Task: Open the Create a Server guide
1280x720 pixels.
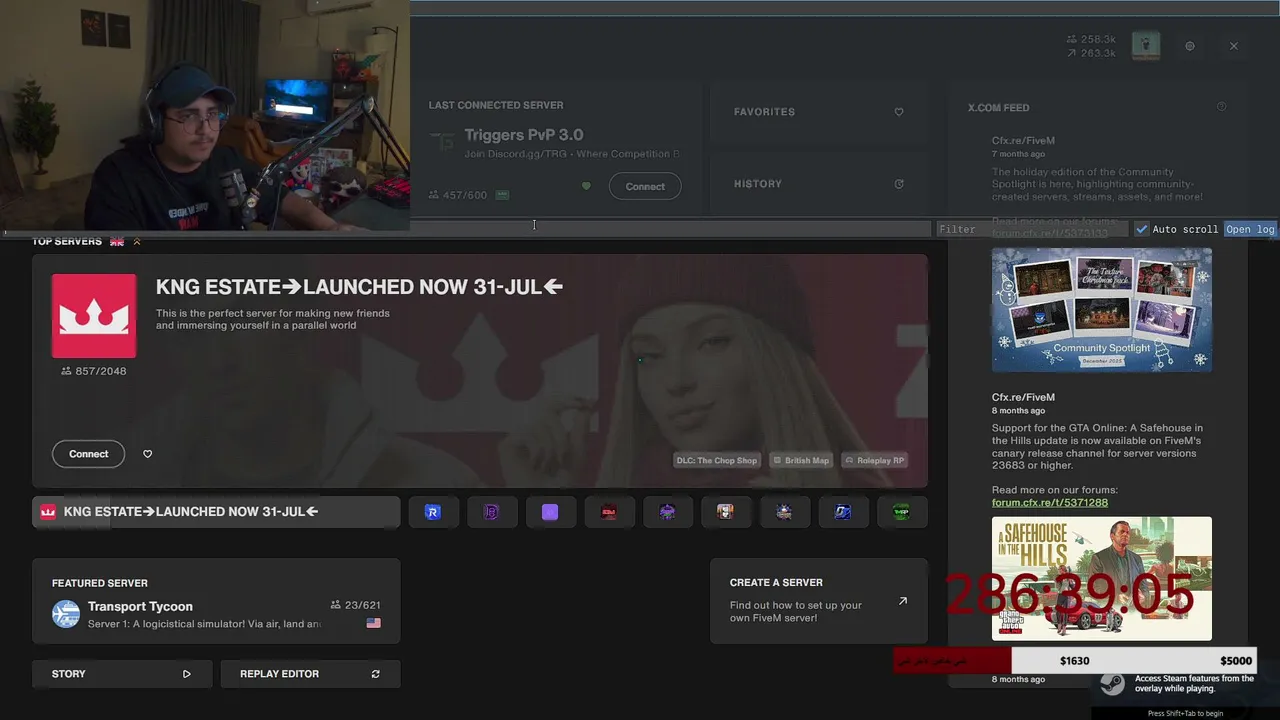Action: [x=819, y=601]
